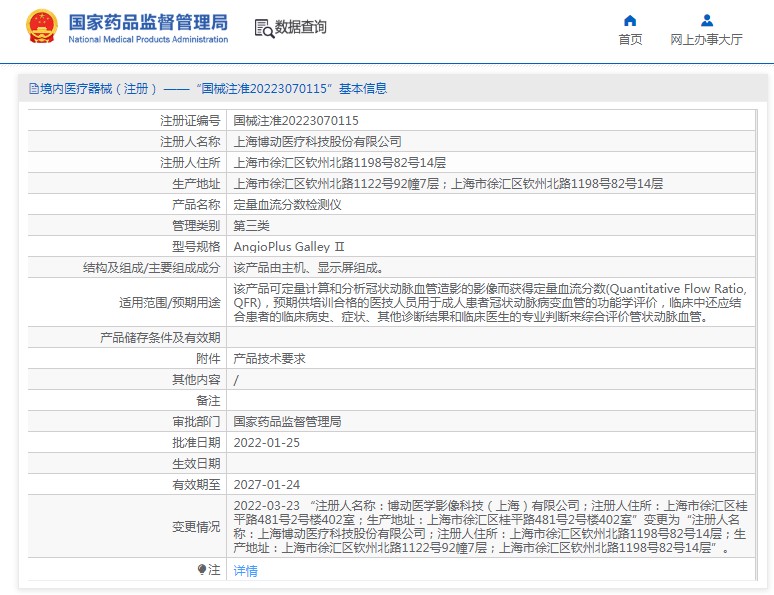The width and height of the screenshot is (774, 595).
Task: Select registration number 国械注准20223070115 value
Action: tap(296, 120)
